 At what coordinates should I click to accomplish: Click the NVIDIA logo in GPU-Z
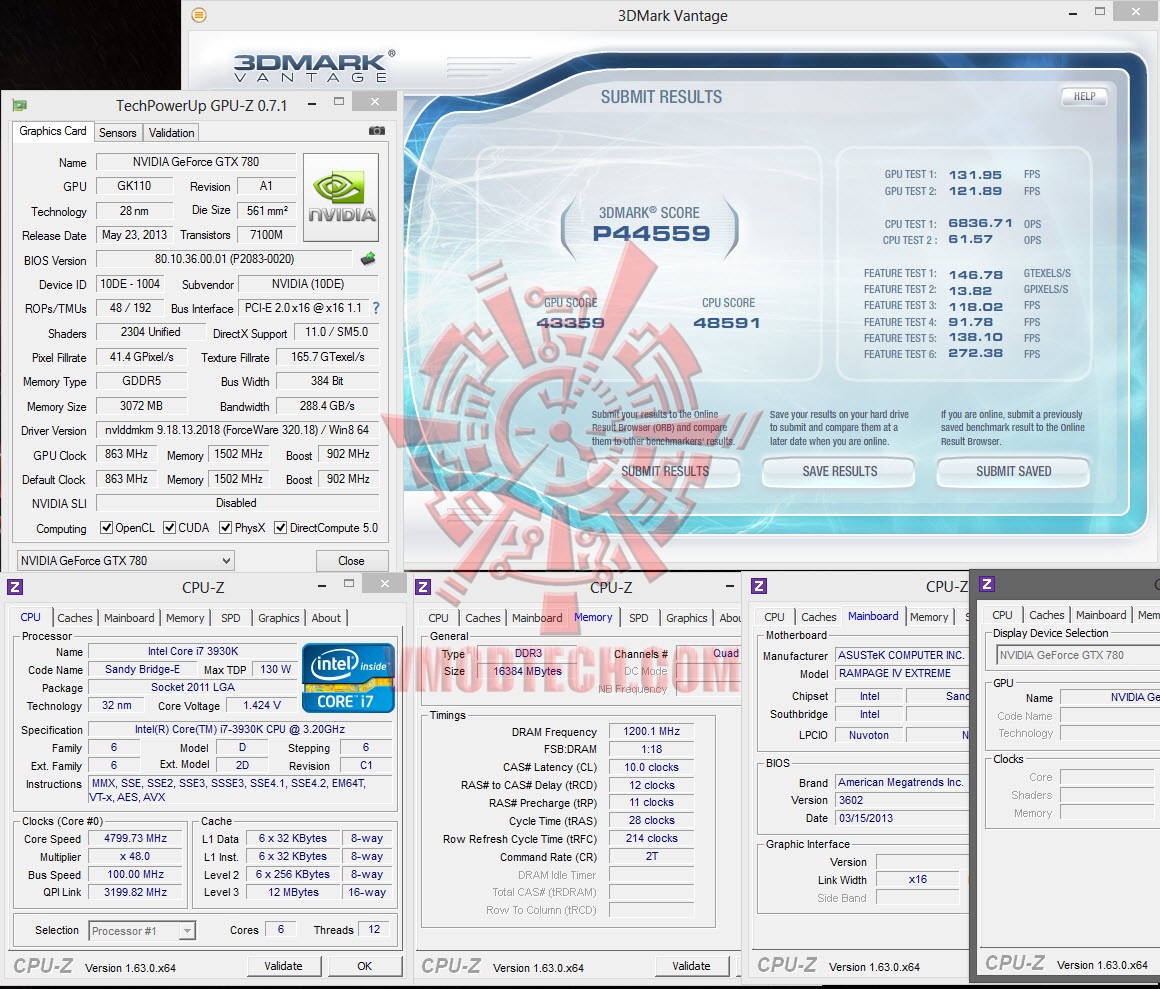pos(341,198)
